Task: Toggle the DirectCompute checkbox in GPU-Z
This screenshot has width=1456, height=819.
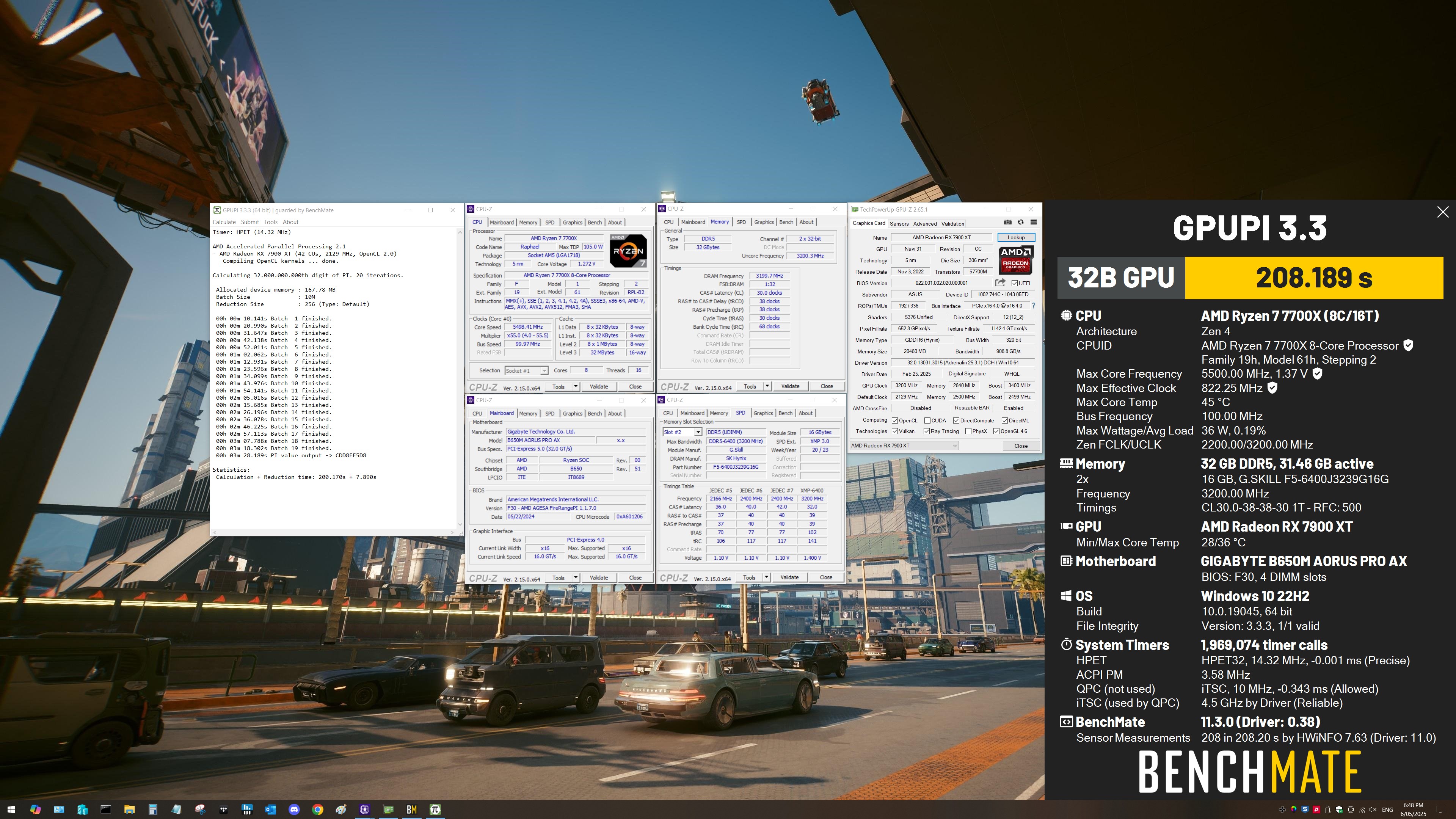Action: pyautogui.click(x=956, y=420)
